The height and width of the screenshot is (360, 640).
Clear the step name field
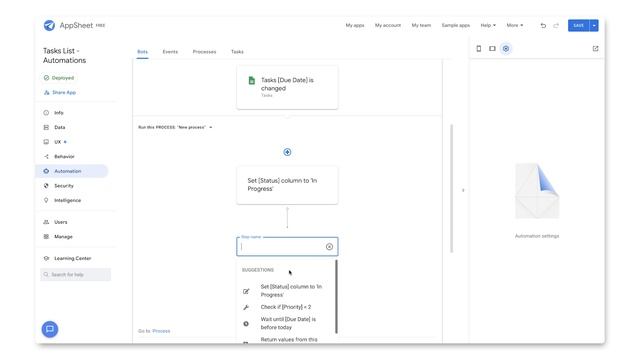tap(329, 247)
